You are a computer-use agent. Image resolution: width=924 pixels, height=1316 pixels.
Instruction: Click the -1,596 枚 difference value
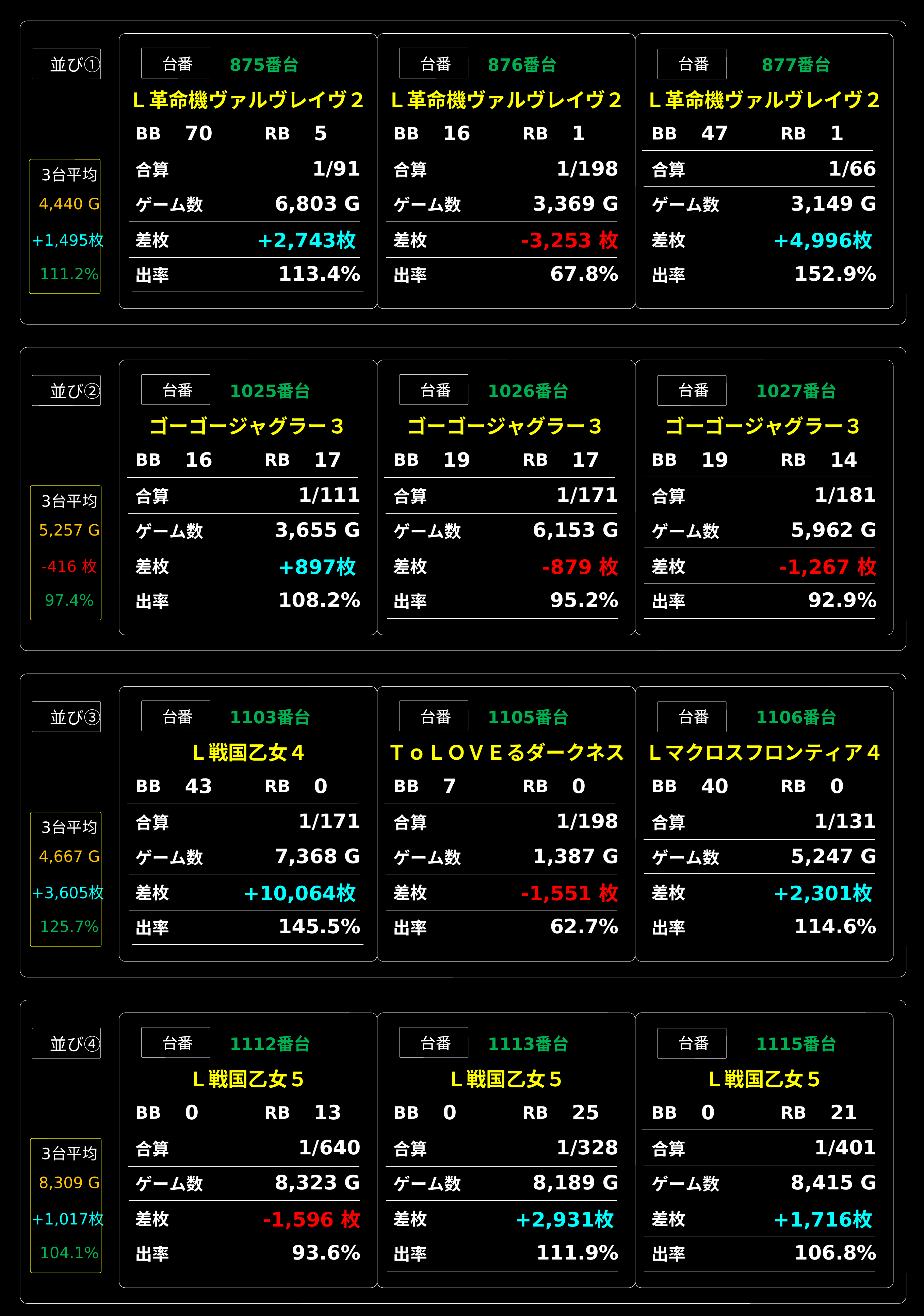click(x=312, y=1220)
